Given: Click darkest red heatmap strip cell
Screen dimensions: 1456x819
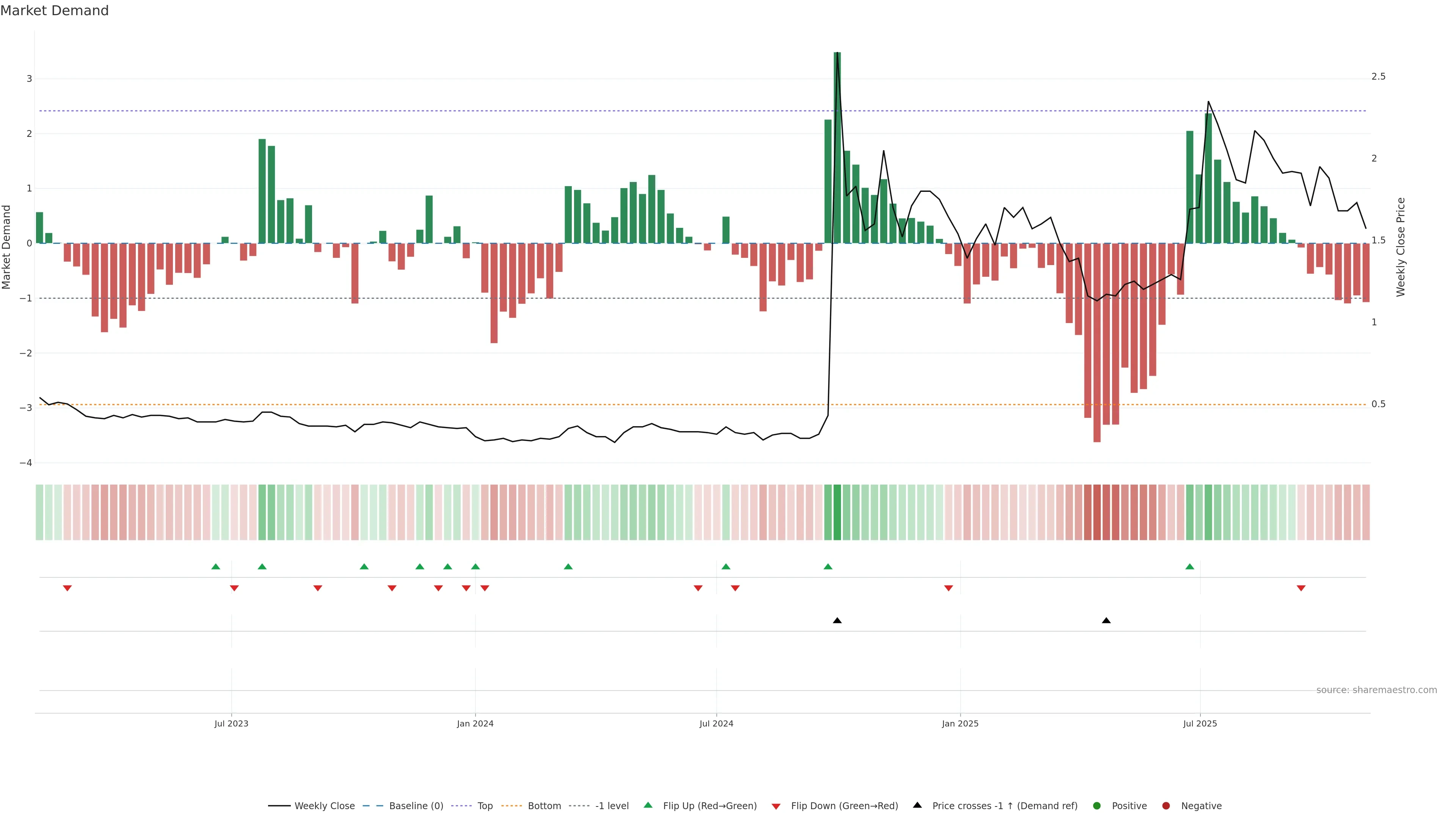Looking at the screenshot, I should 1097,512.
